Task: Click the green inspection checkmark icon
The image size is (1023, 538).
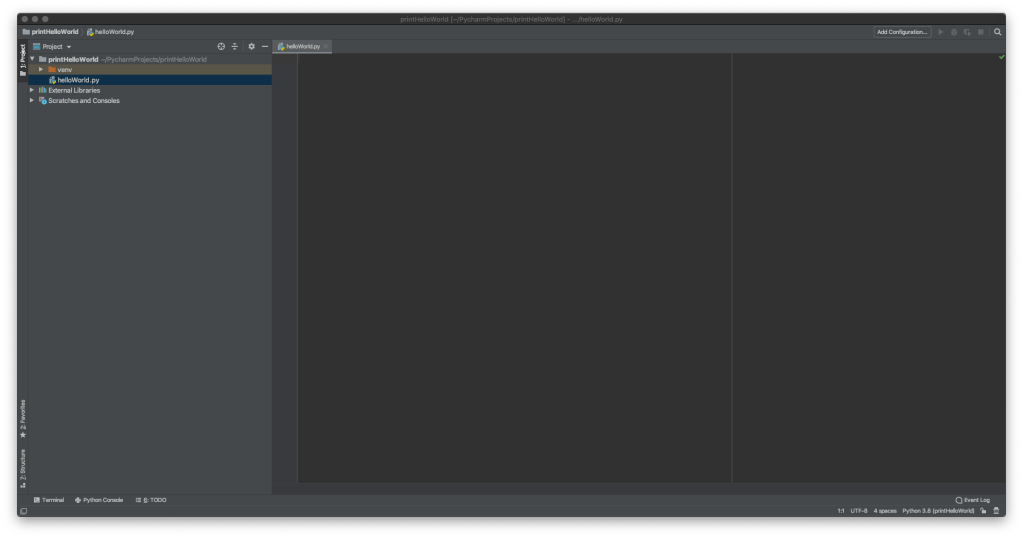Action: [x=1001, y=57]
